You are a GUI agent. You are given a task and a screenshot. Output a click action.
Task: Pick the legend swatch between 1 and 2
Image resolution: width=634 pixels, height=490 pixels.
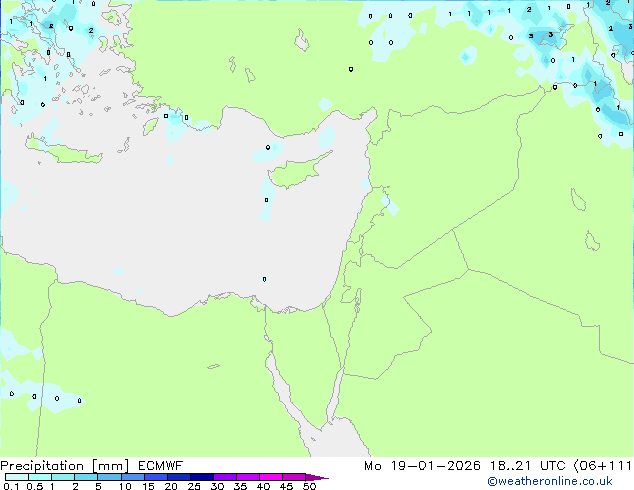coord(63,477)
